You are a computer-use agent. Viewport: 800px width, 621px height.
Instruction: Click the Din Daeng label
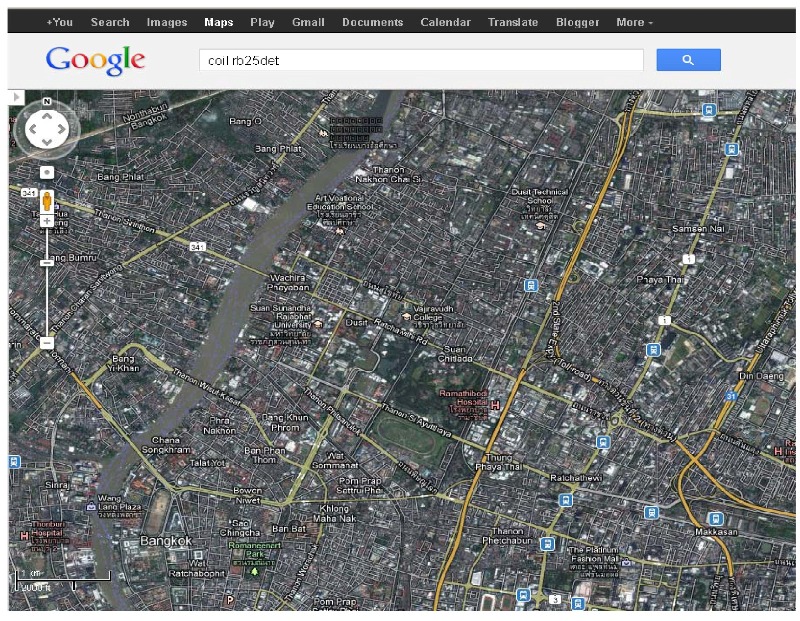click(761, 376)
